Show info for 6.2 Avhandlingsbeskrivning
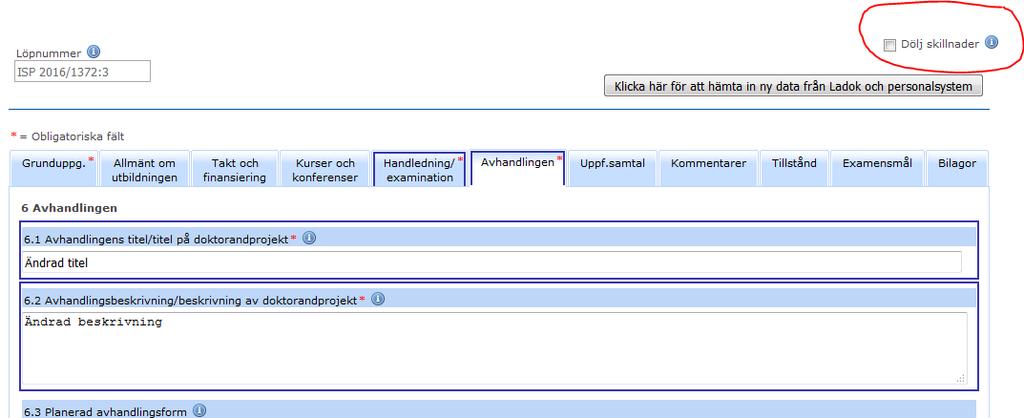This screenshot has height=418, width=1024. 377,299
